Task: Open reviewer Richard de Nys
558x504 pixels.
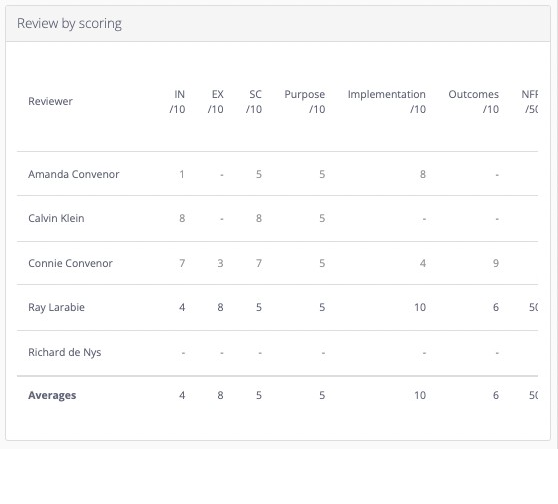Action: click(x=65, y=352)
